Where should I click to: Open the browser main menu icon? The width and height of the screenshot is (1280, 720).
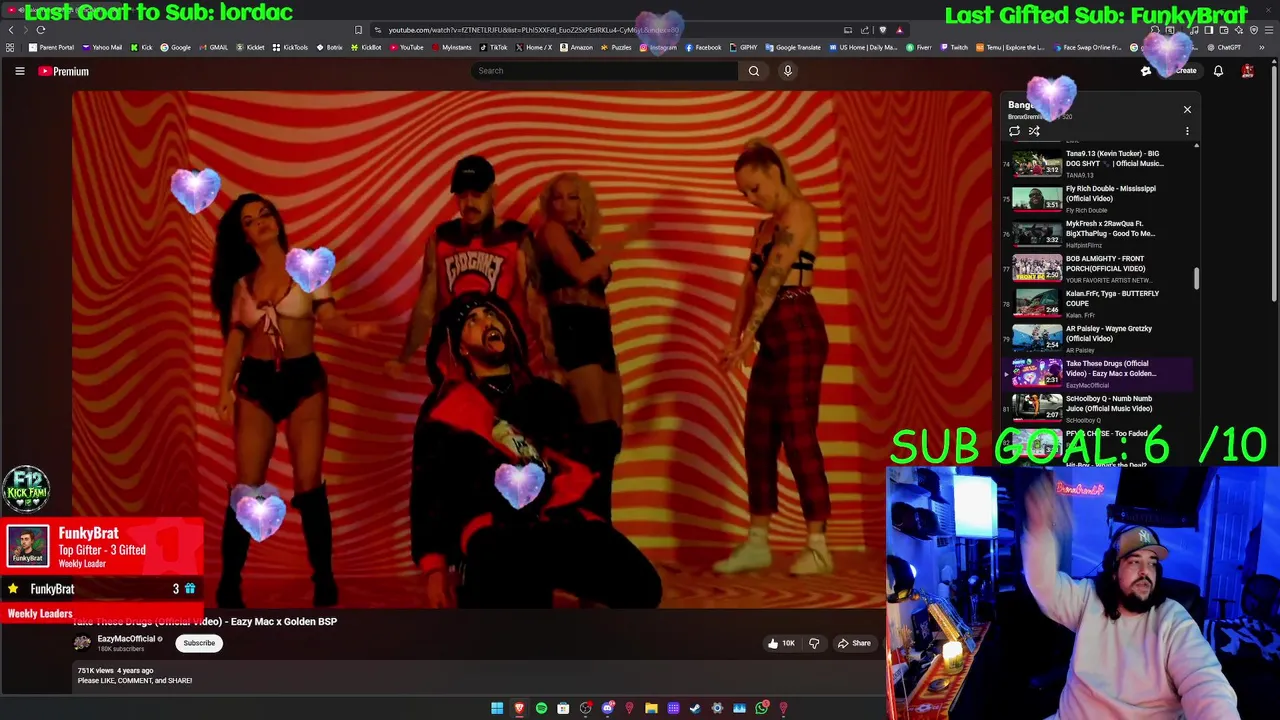pyautogui.click(x=1269, y=30)
